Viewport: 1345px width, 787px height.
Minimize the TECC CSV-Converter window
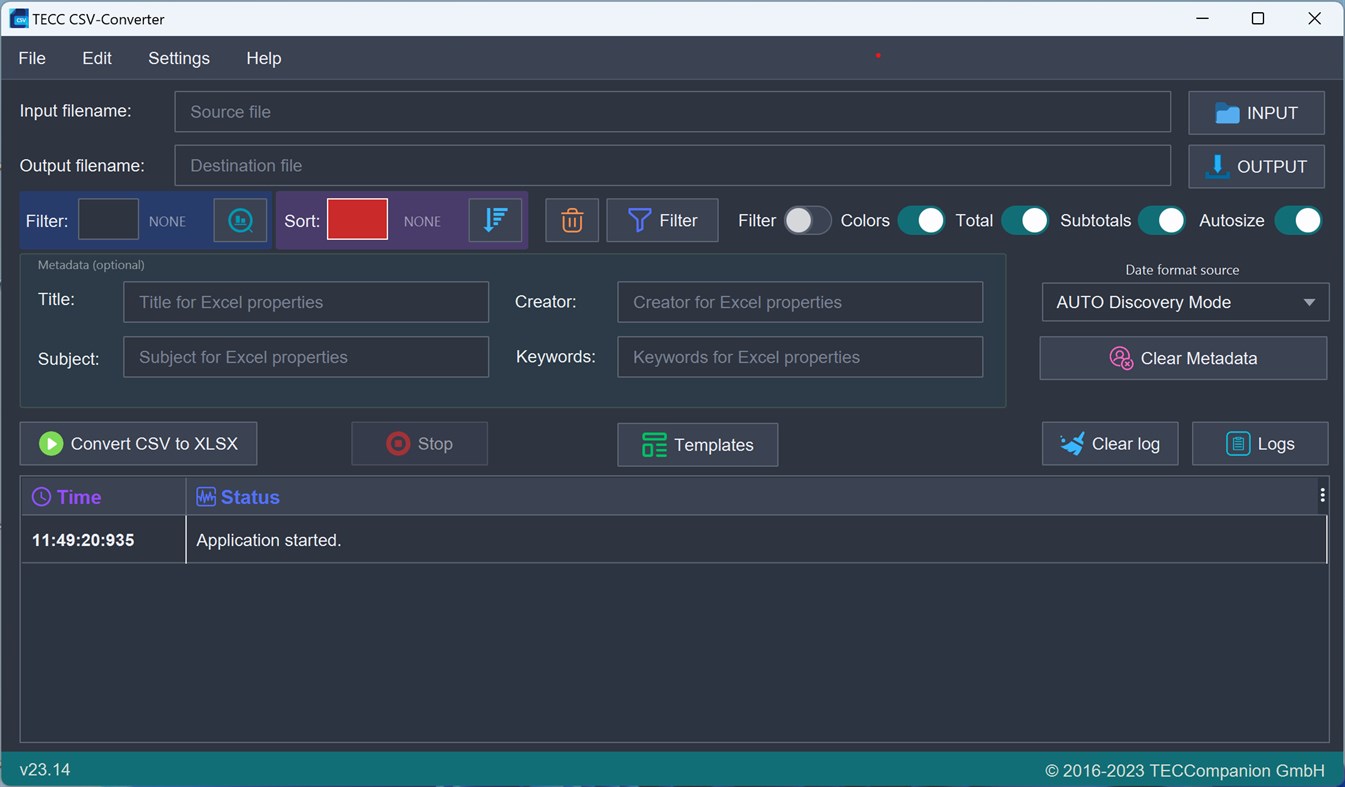pyautogui.click(x=1202, y=19)
